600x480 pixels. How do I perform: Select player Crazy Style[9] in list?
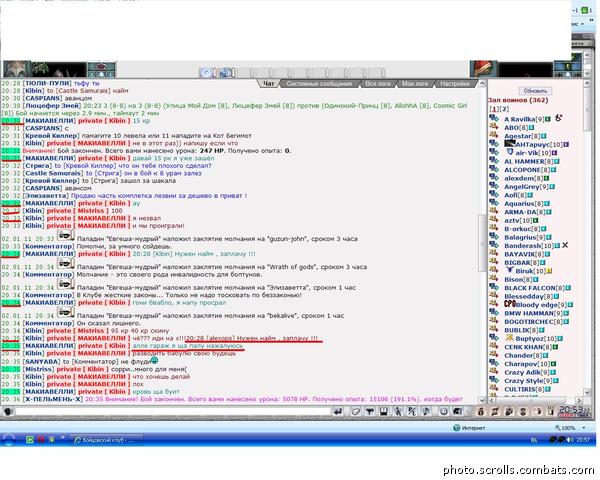(527, 380)
